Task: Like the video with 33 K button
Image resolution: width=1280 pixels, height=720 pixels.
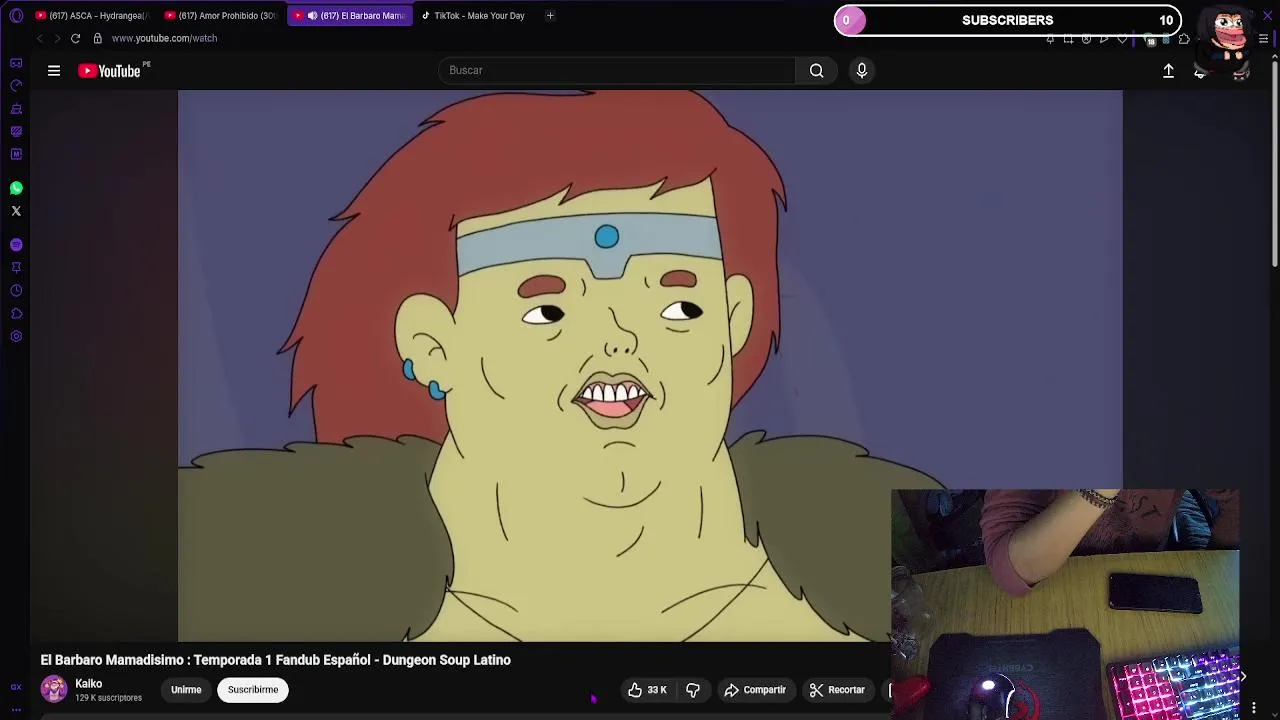Action: [647, 690]
